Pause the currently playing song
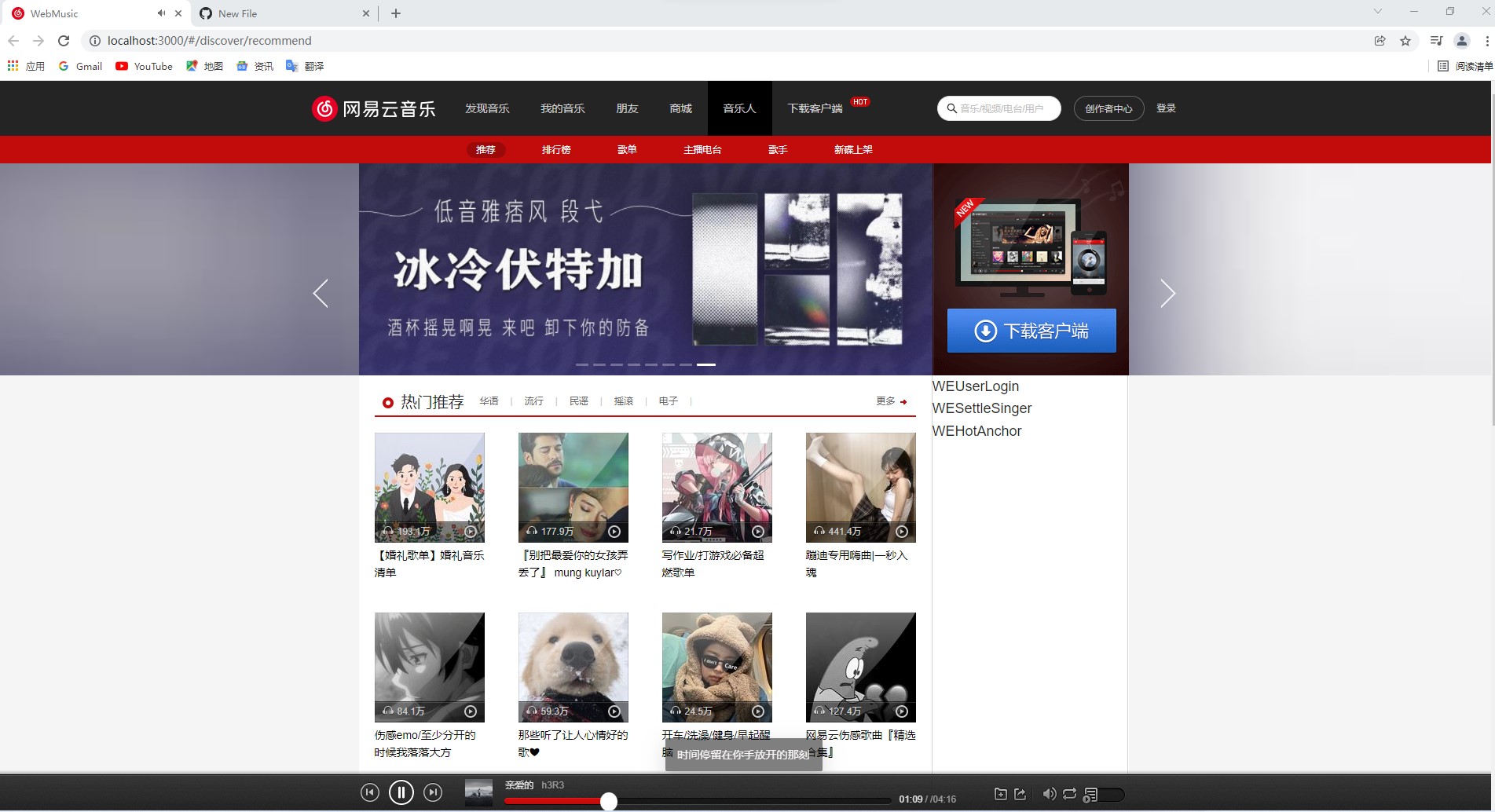This screenshot has height=812, width=1495. pyautogui.click(x=401, y=792)
